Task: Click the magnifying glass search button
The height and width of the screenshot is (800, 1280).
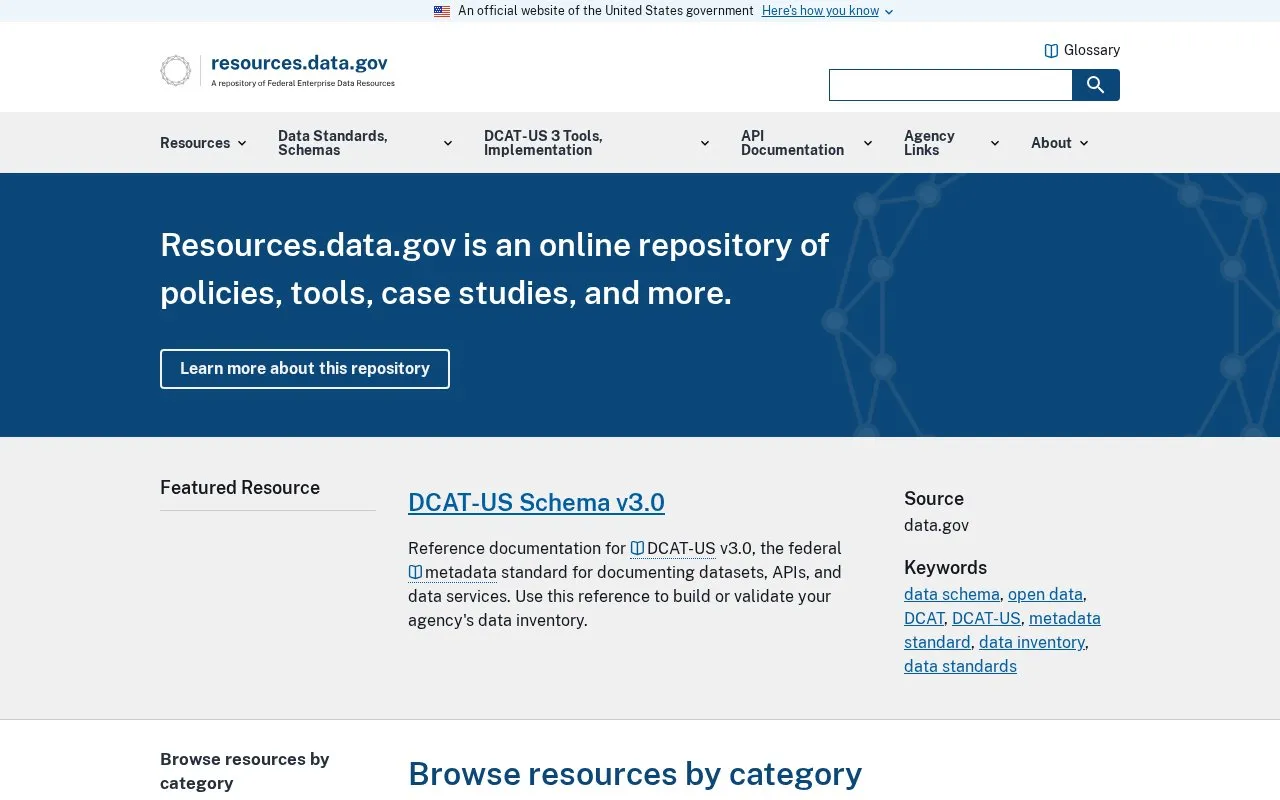Action: (1096, 85)
